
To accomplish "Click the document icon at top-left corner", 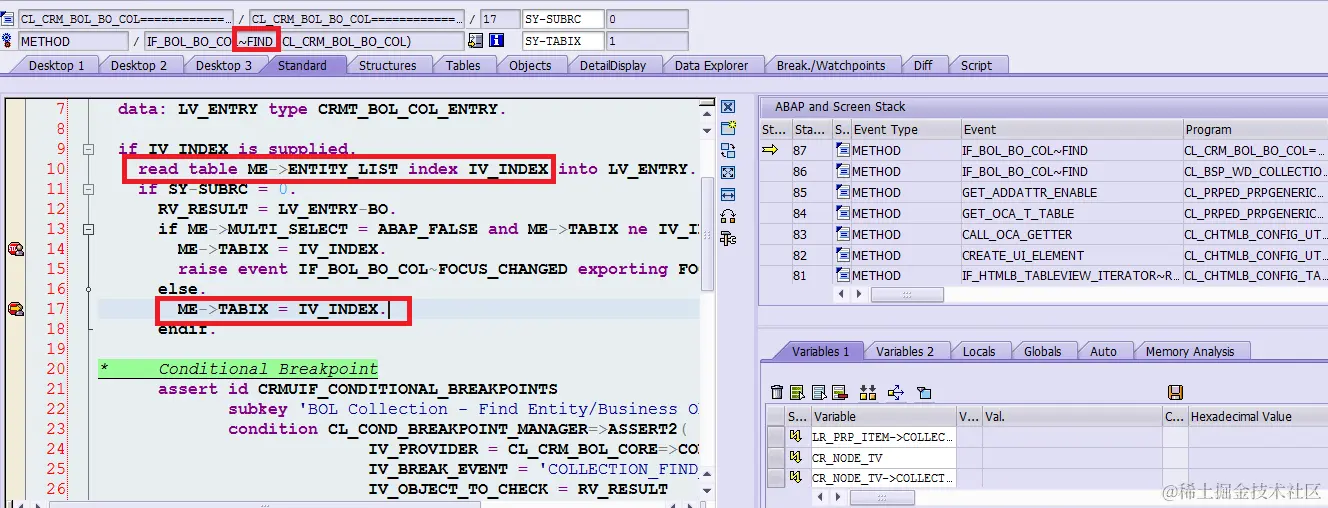I will click(x=8, y=19).
